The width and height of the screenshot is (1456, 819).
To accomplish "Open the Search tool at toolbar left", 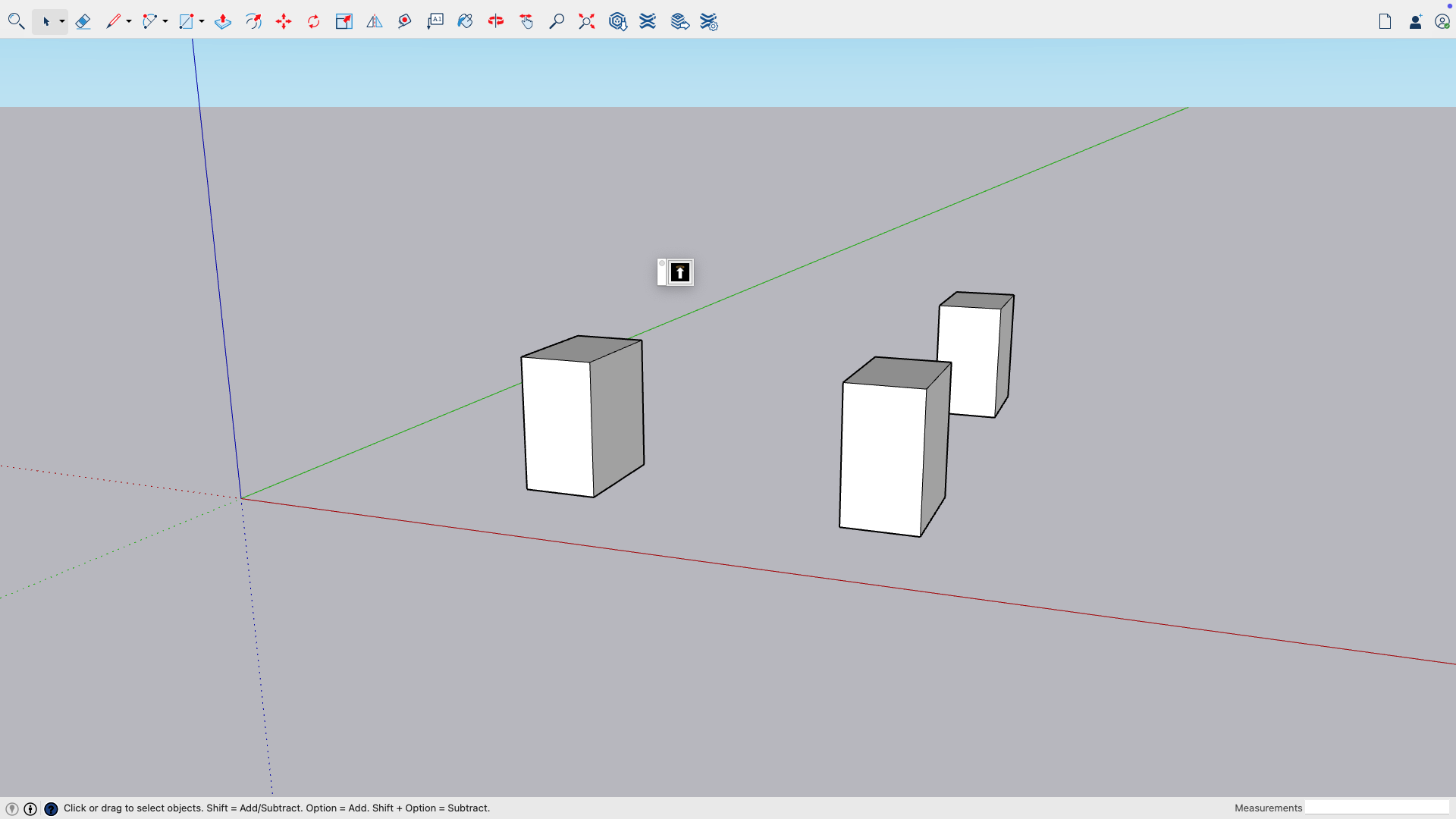I will [16, 21].
